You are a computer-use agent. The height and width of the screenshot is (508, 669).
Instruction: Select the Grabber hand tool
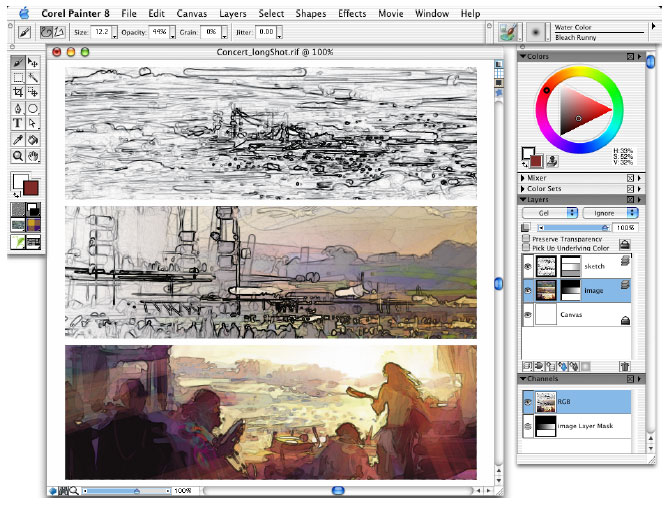[33, 156]
